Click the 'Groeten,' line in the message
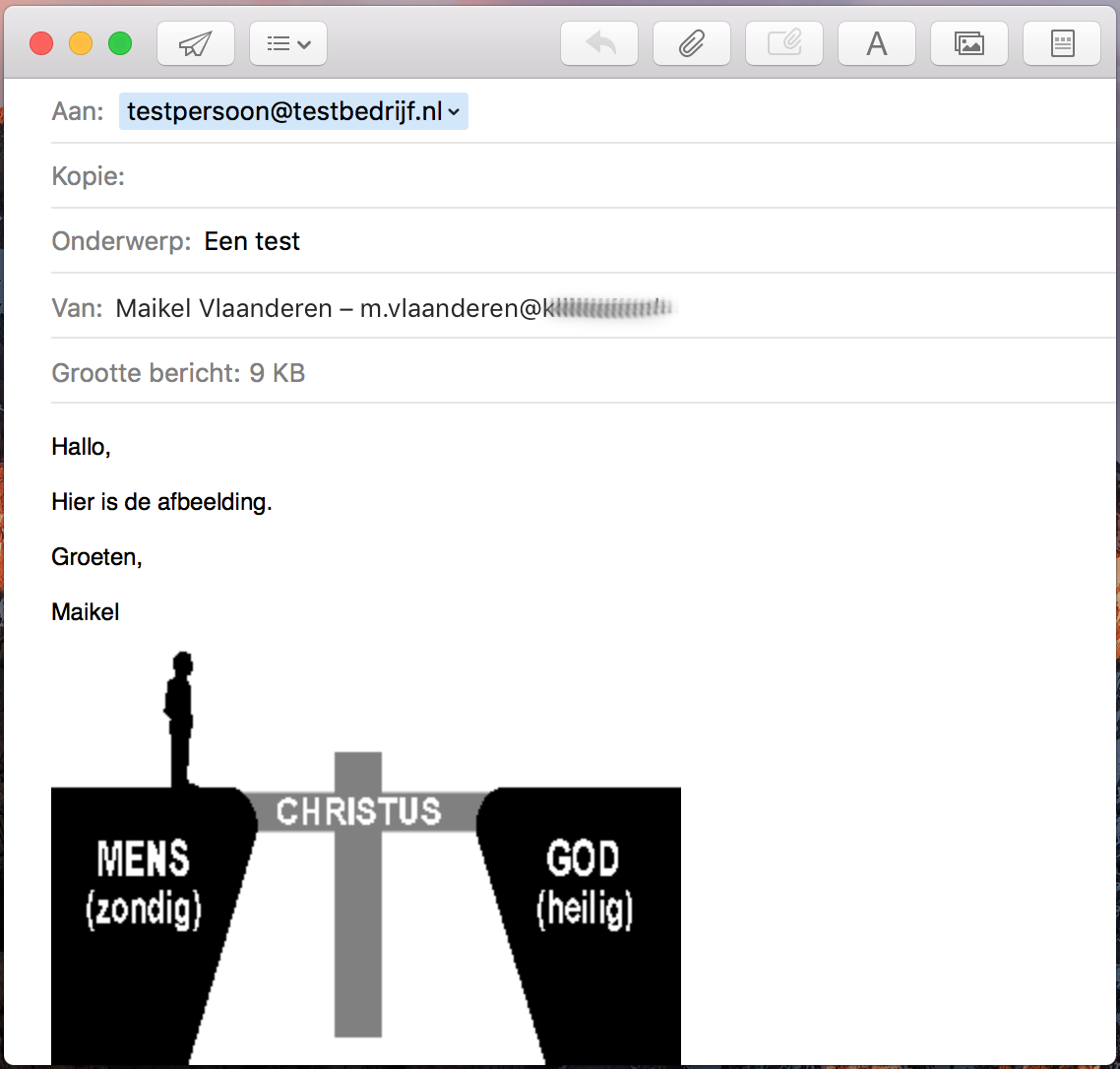Image resolution: width=1120 pixels, height=1069 pixels. coord(96,557)
